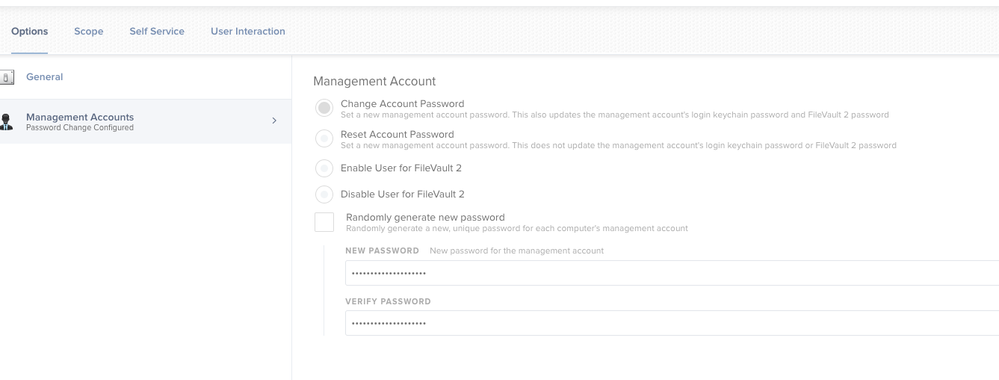
Task: Open the User Interaction tab
Action: [248, 31]
